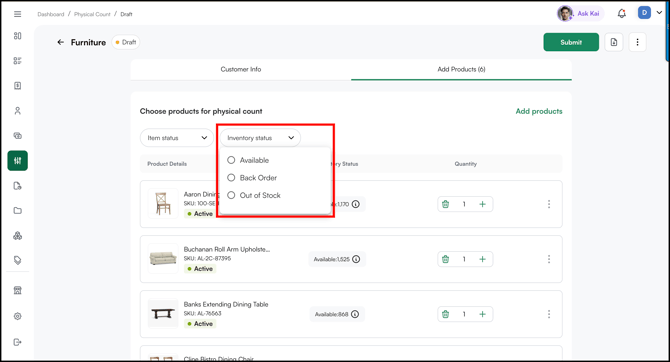Click the info icon on Banks Extending Dining Table row
This screenshot has height=362, width=670.
355,314
